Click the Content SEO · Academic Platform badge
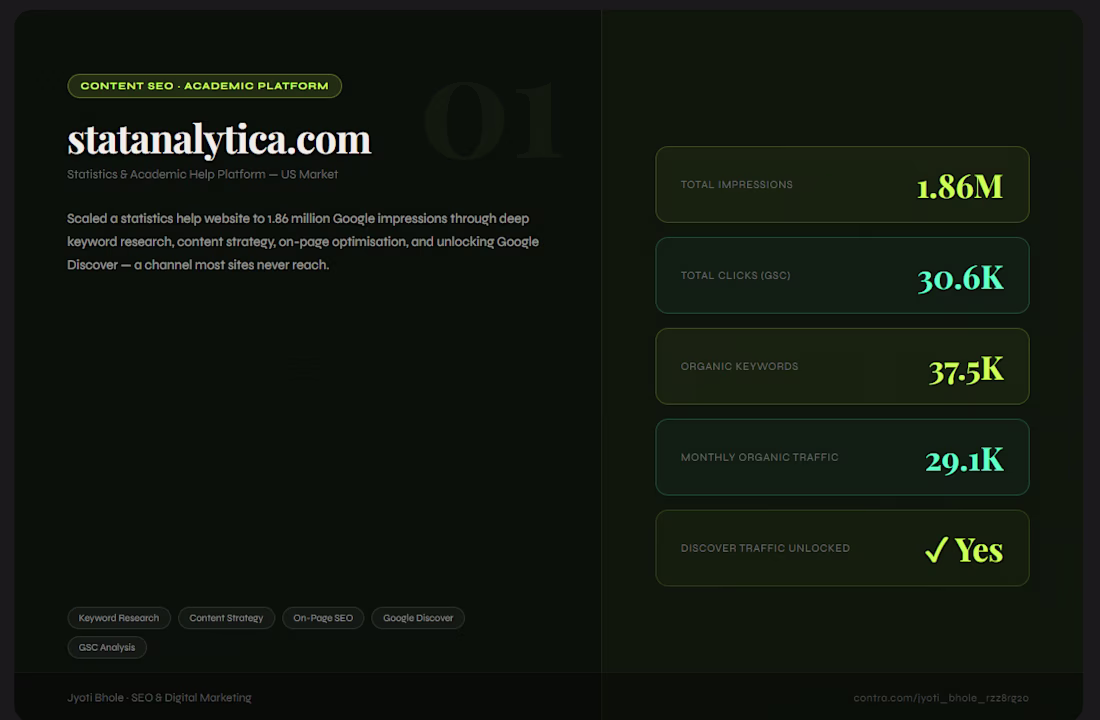 pyautogui.click(x=204, y=86)
